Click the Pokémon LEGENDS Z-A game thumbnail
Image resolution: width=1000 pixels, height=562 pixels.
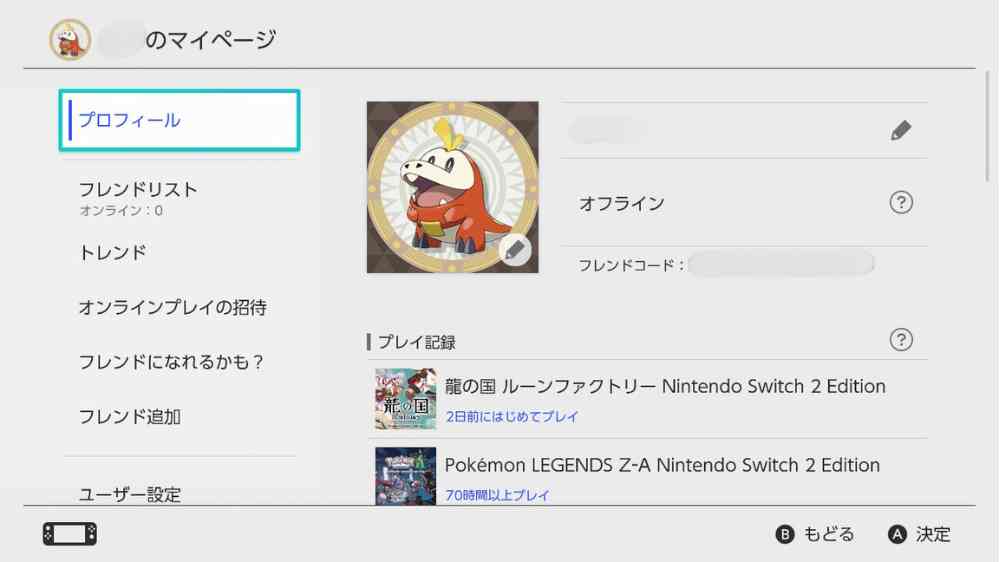click(405, 476)
